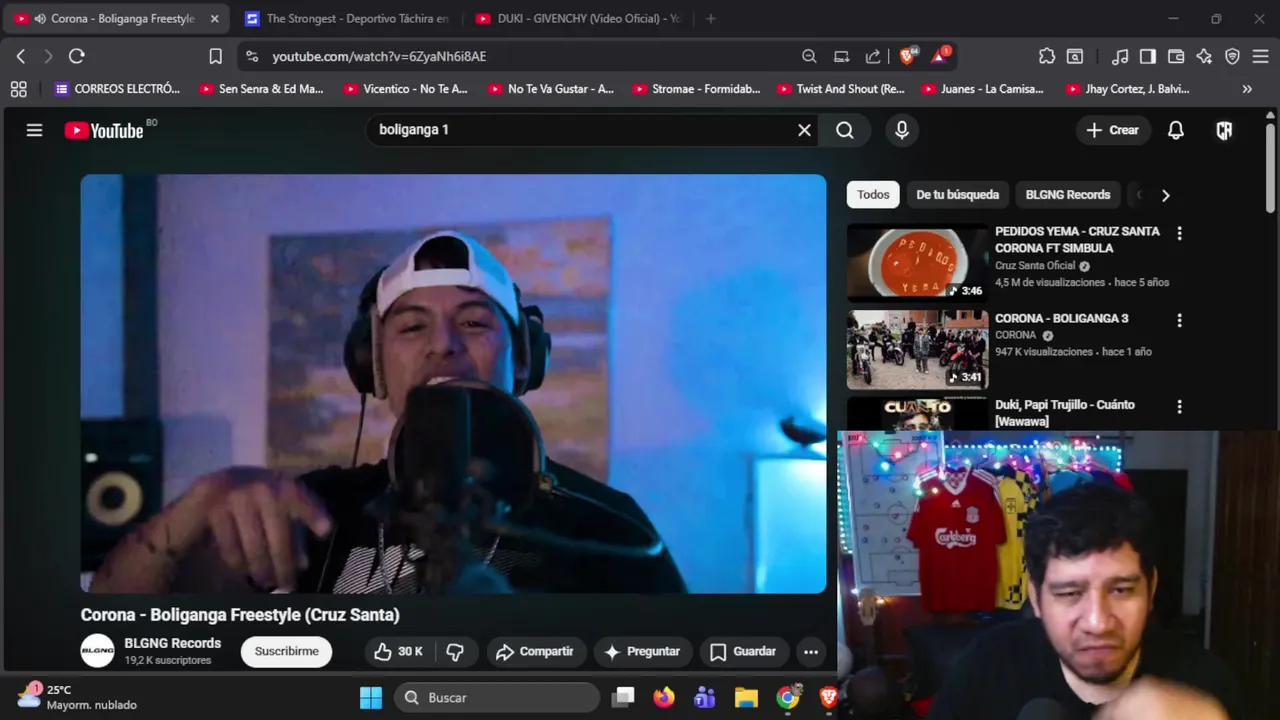View site information icon in the address bar
Image resolution: width=1280 pixels, height=720 pixels.
[252, 56]
